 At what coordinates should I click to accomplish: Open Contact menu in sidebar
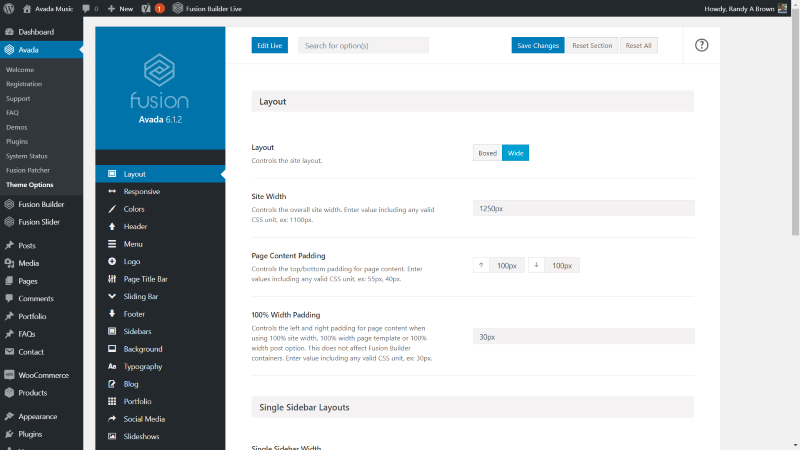pyautogui.click(x=31, y=352)
